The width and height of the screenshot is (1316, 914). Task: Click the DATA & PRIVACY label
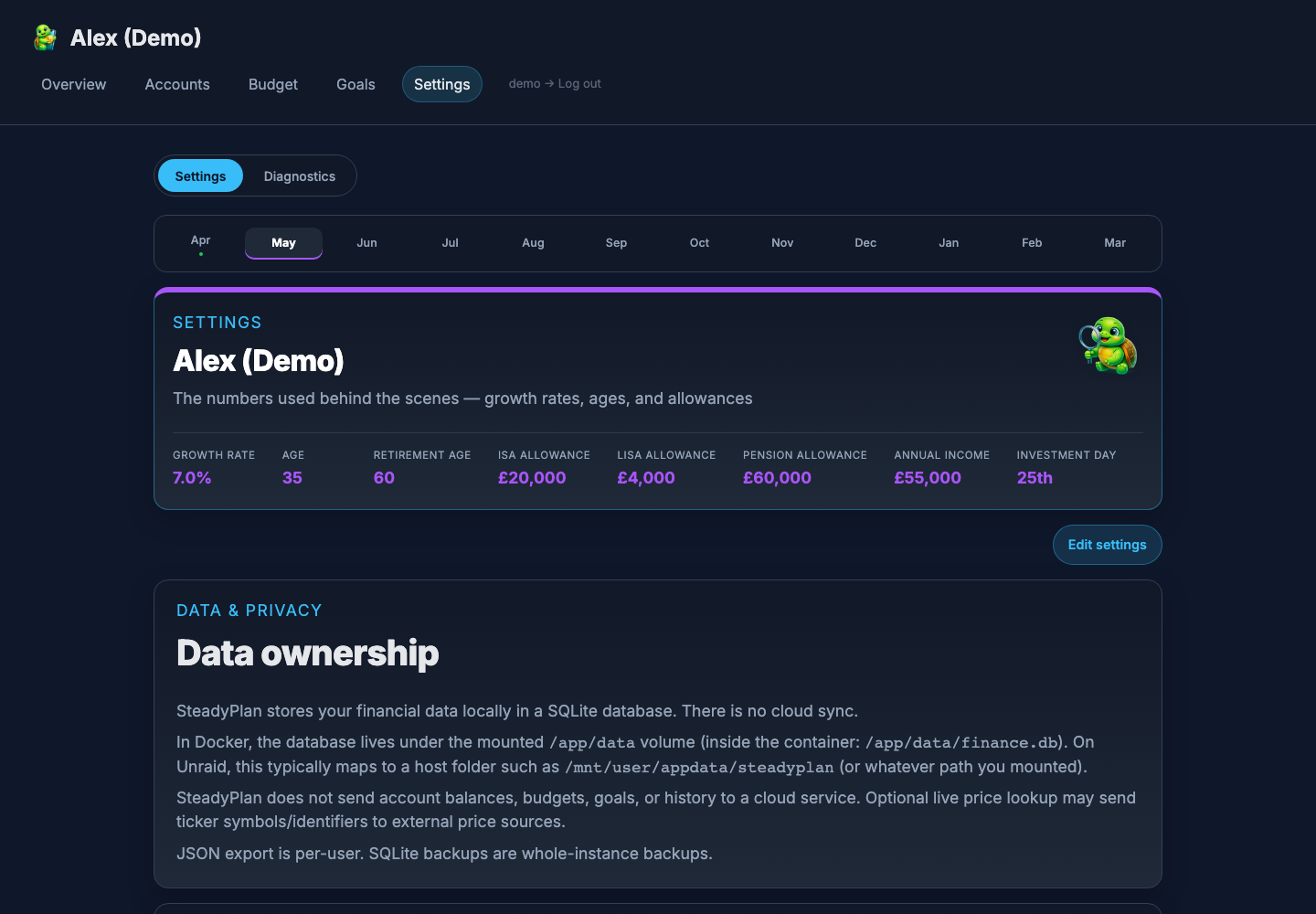pos(249,611)
